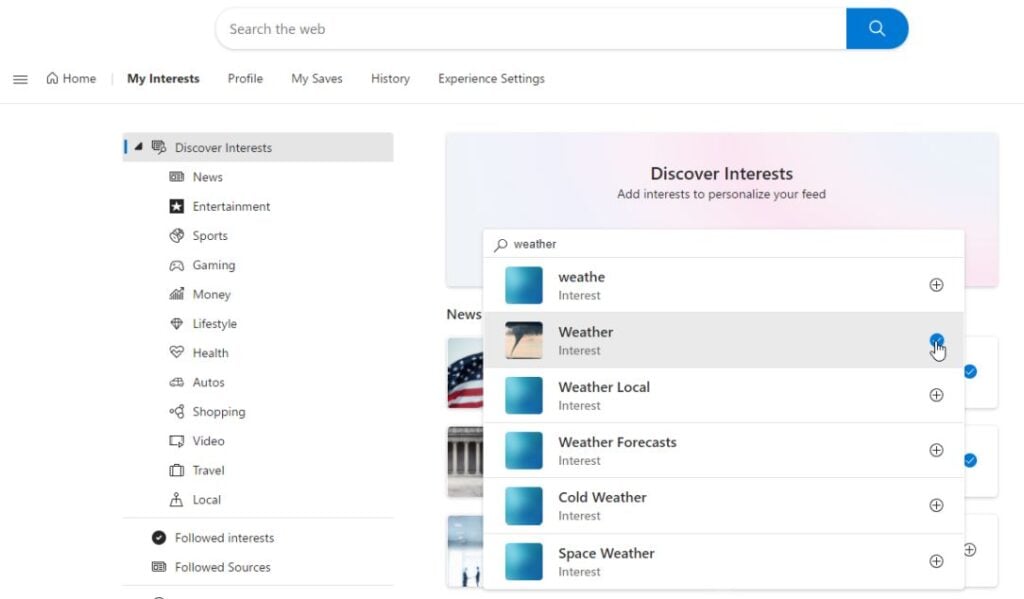Screen dimensions: 1024x599
Task: Click the Travel suitcase icon
Action: [x=176, y=470]
